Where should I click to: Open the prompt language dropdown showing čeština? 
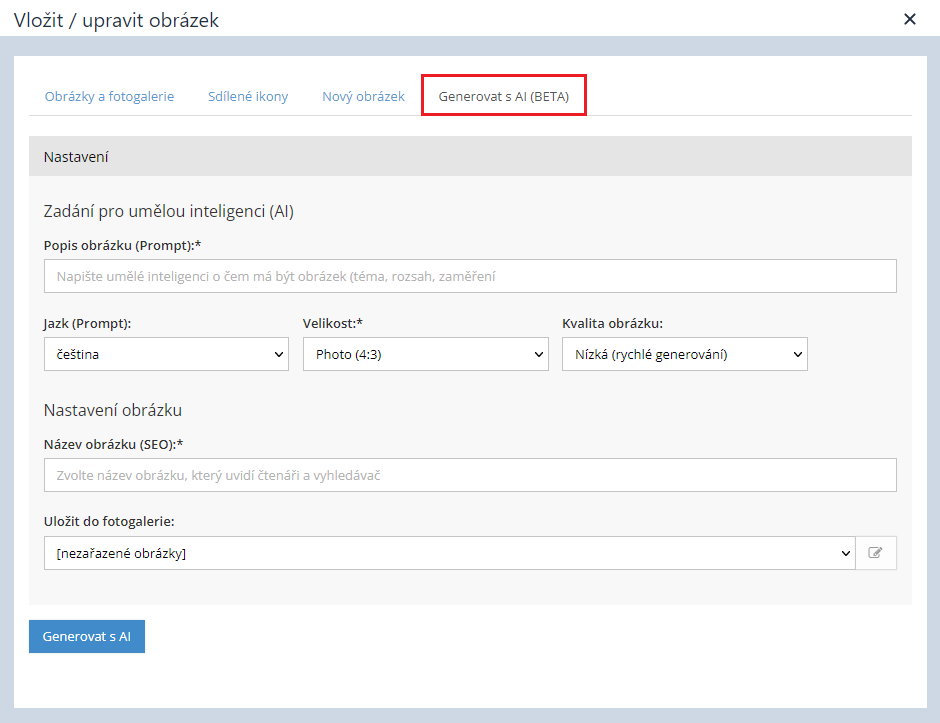[166, 354]
